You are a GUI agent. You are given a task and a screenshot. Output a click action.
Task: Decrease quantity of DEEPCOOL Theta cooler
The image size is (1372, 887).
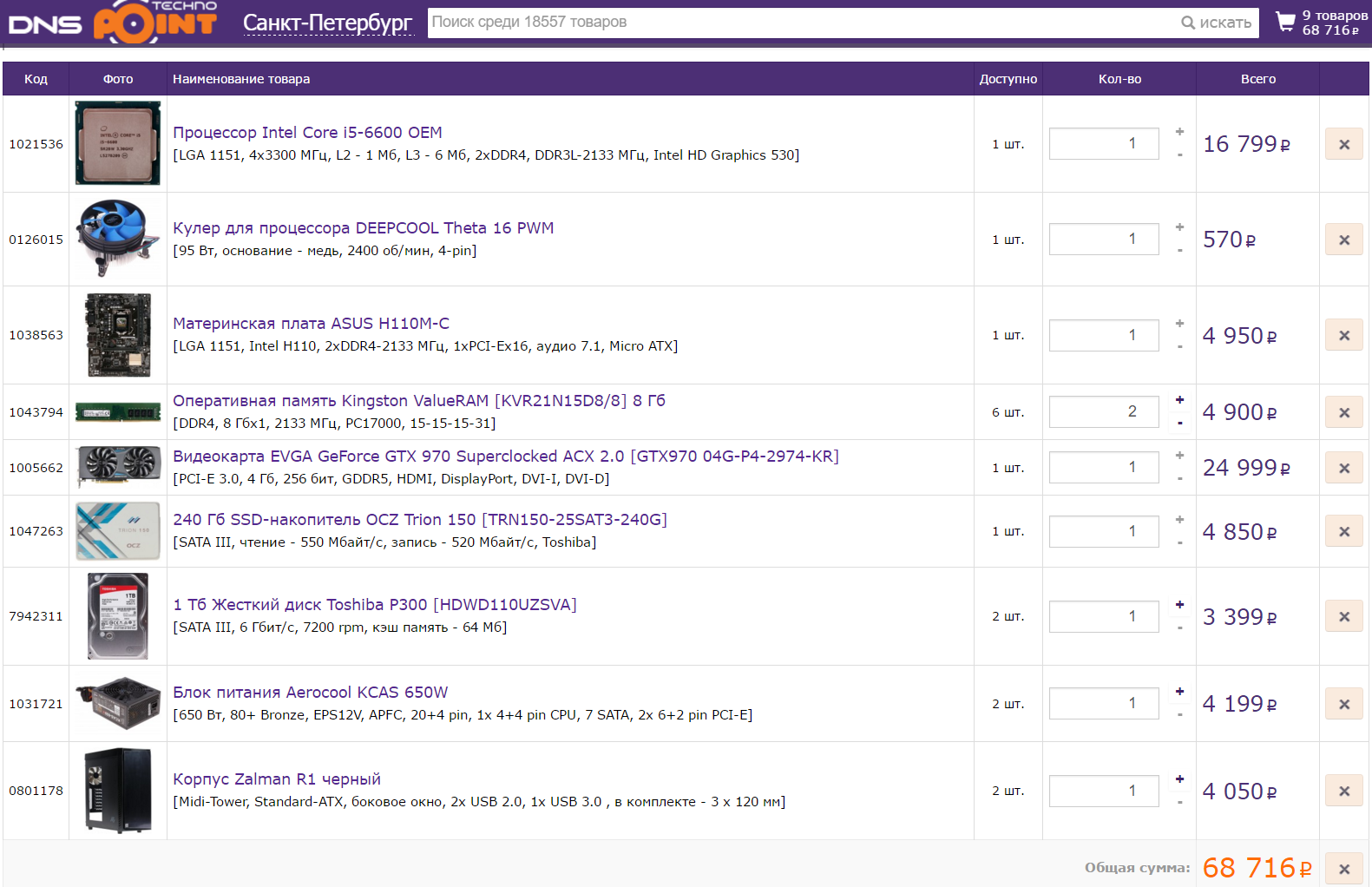[x=1179, y=251]
